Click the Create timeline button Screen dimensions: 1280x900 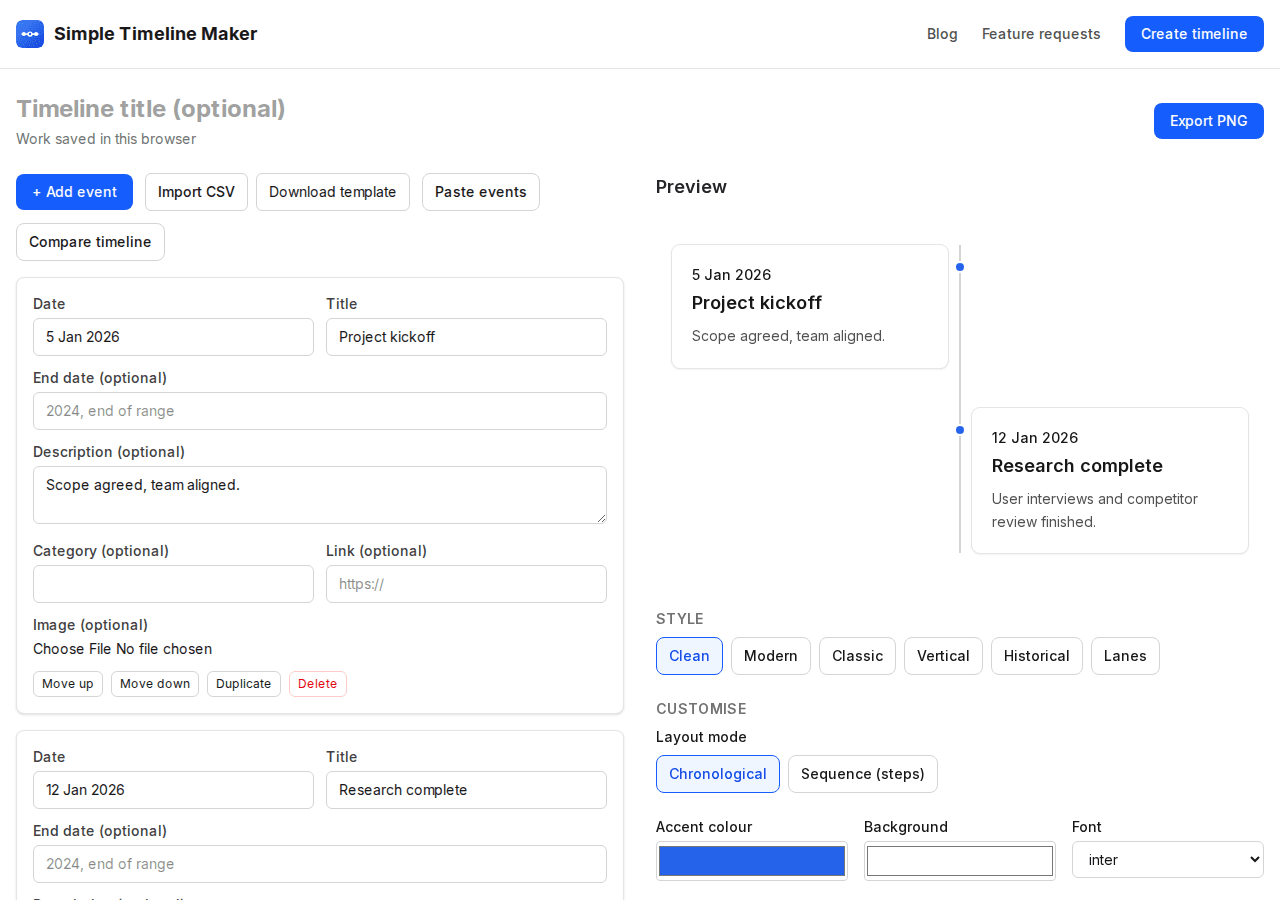(x=1194, y=34)
